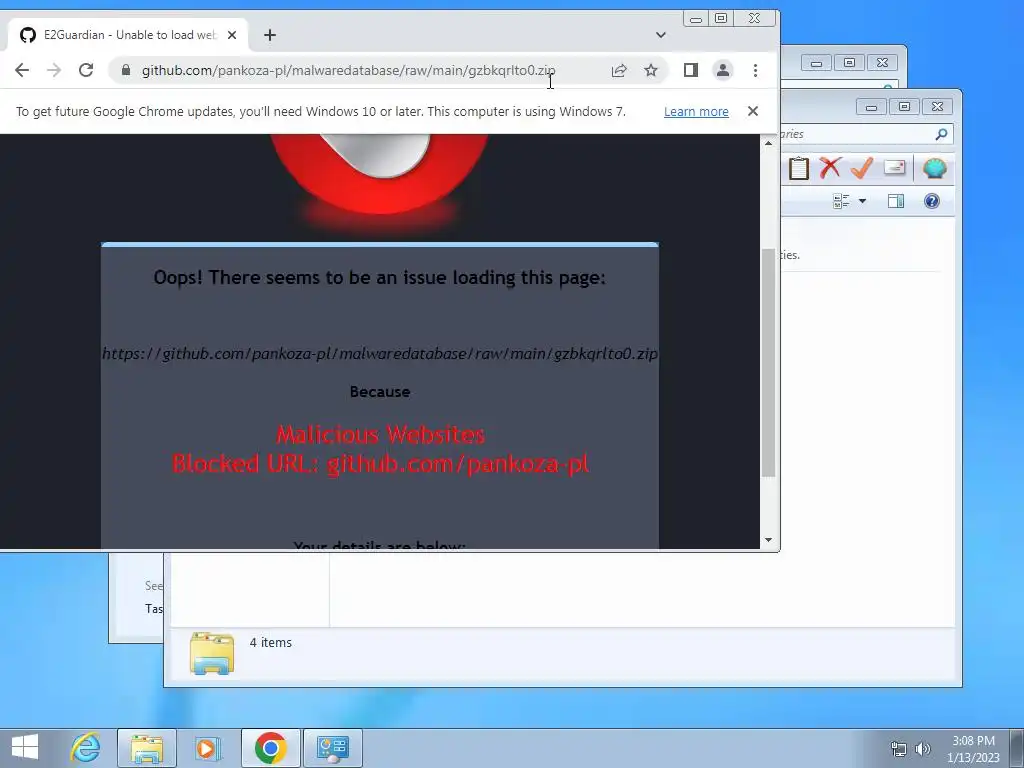The image size is (1024, 768).
Task: Launch Internet Explorer from taskbar
Action: (x=86, y=748)
